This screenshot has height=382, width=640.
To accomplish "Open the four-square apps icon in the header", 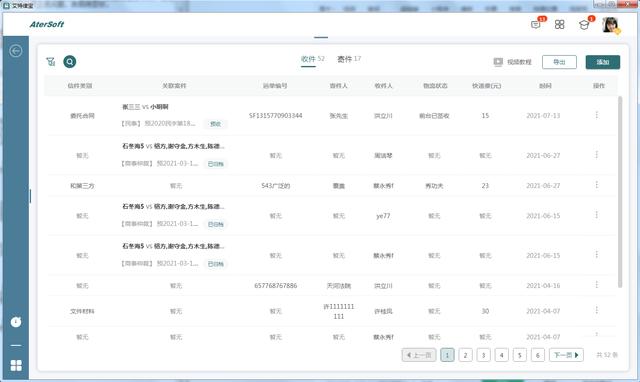I will pos(560,24).
